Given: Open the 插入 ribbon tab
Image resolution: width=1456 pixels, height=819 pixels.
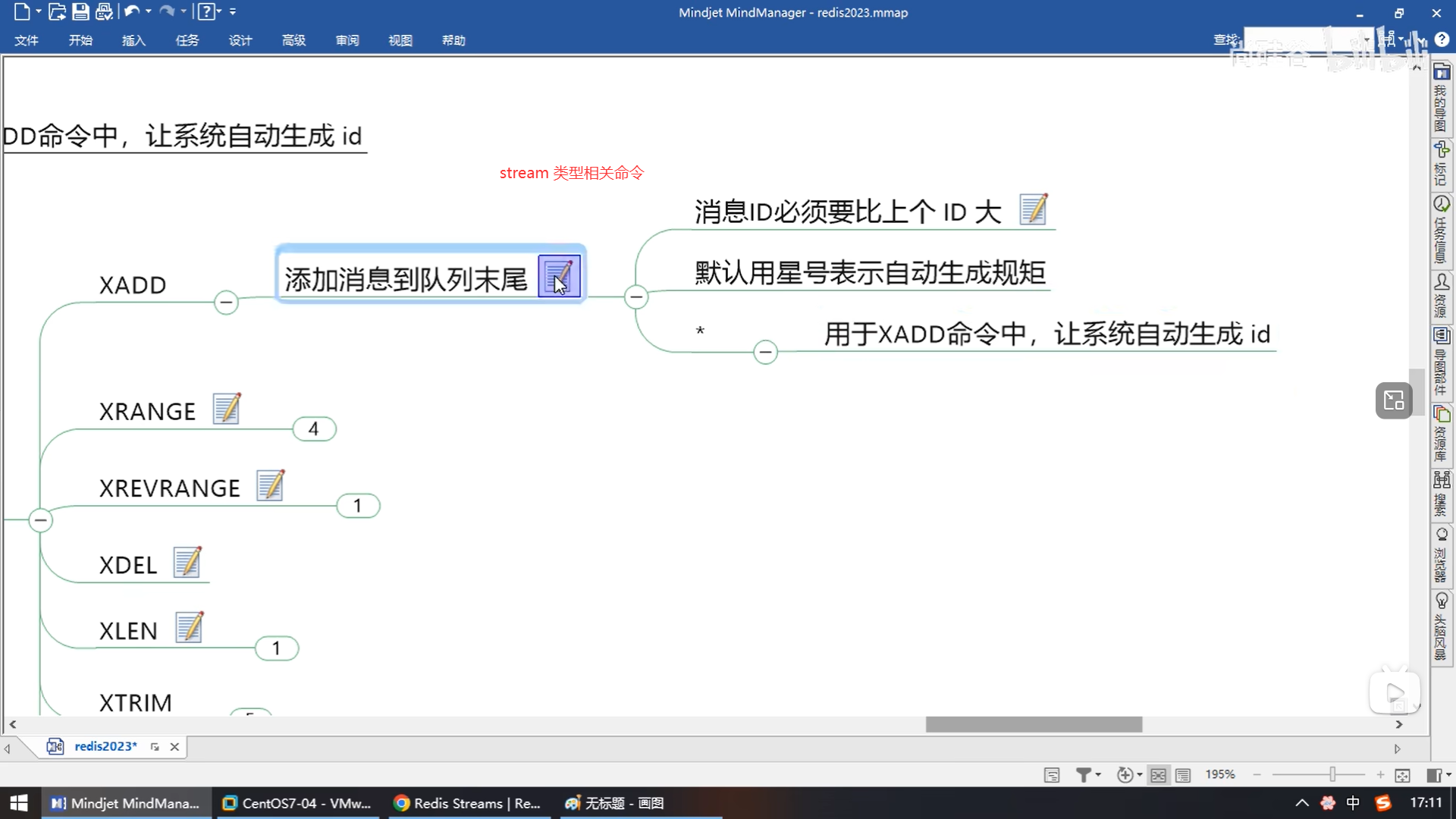Looking at the screenshot, I should pos(133,40).
